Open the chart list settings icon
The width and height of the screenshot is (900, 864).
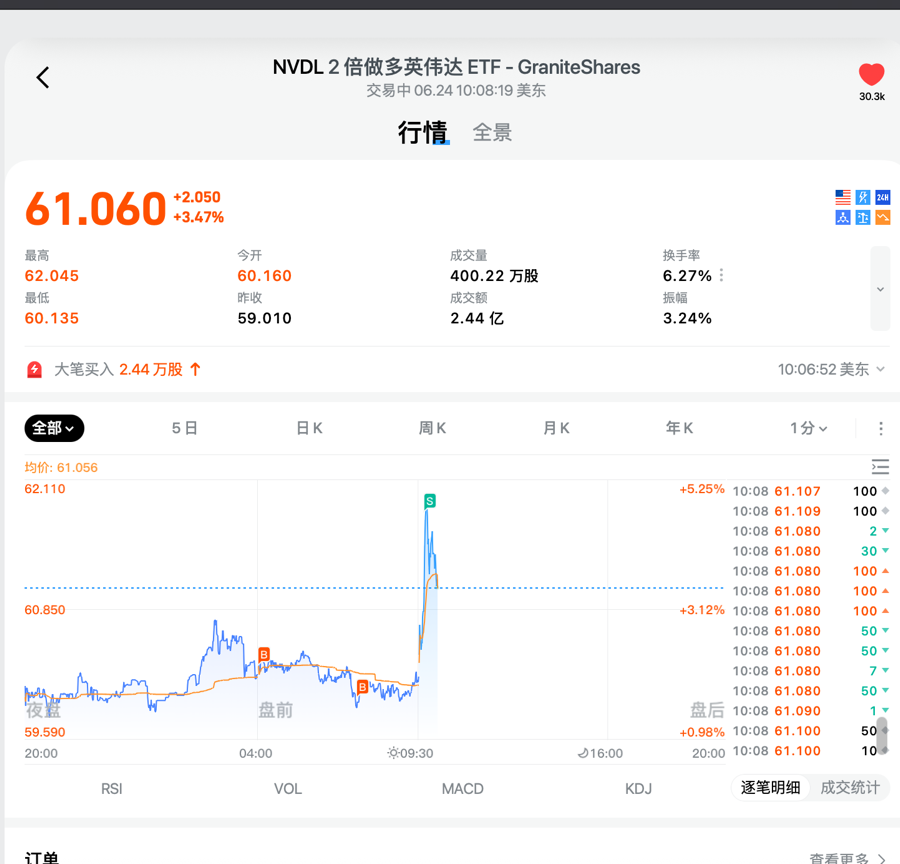tap(880, 467)
